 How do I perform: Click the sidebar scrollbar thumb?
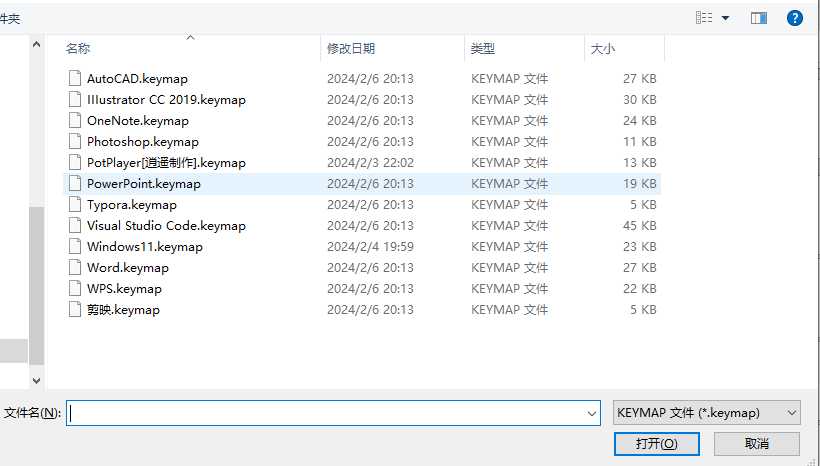point(36,286)
